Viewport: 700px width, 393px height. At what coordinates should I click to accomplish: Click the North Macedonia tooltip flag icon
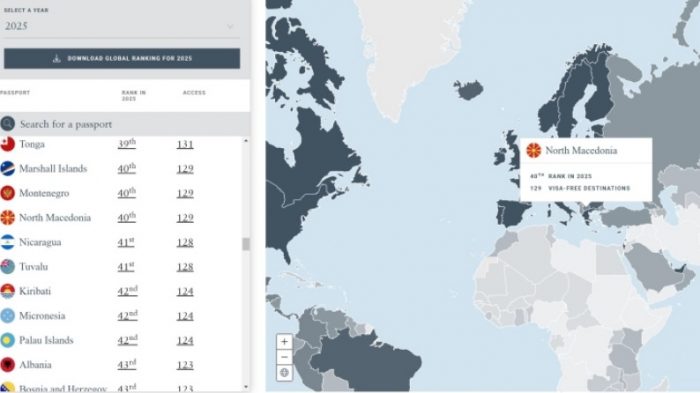click(x=533, y=151)
